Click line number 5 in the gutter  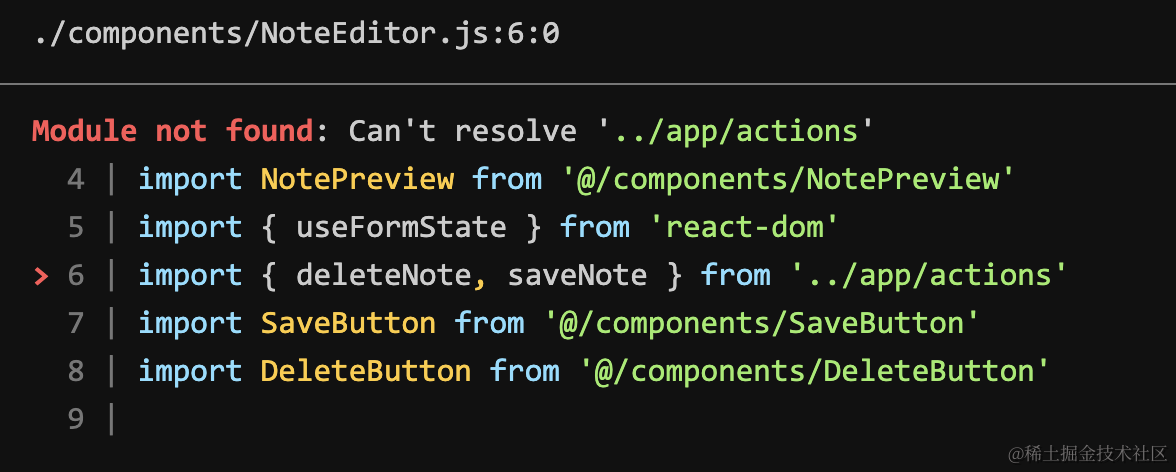[x=76, y=228]
